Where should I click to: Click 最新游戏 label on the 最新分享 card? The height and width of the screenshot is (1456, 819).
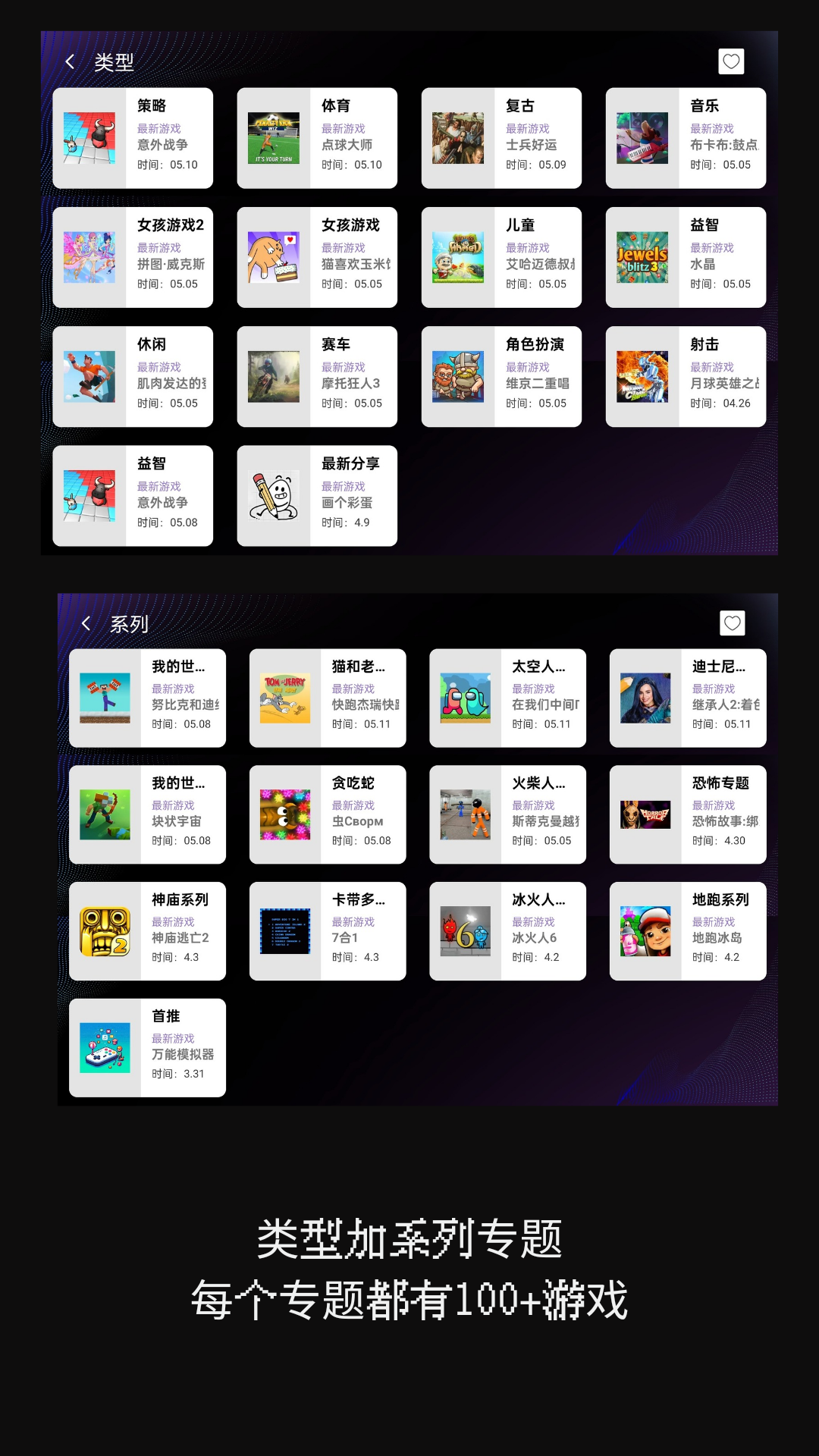coord(344,487)
